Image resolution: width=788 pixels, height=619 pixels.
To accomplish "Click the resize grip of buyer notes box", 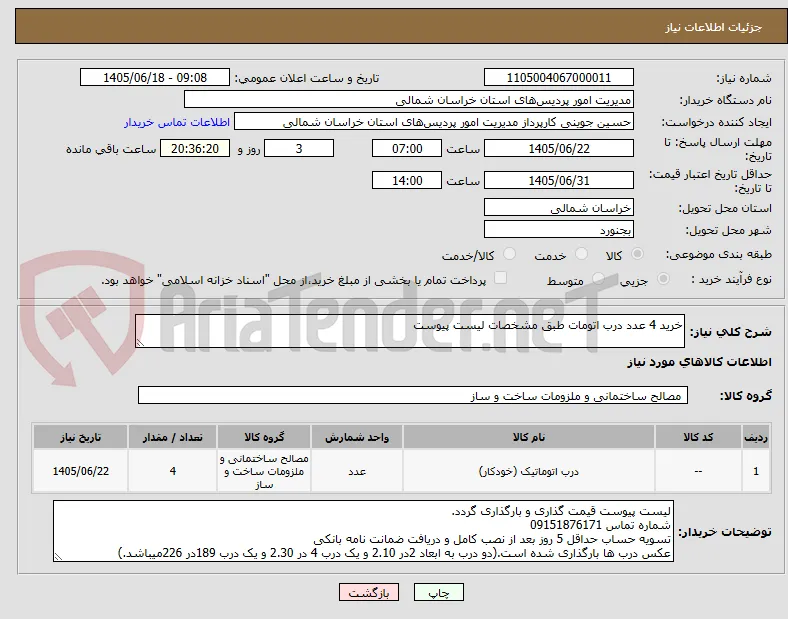I will [x=58, y=556].
